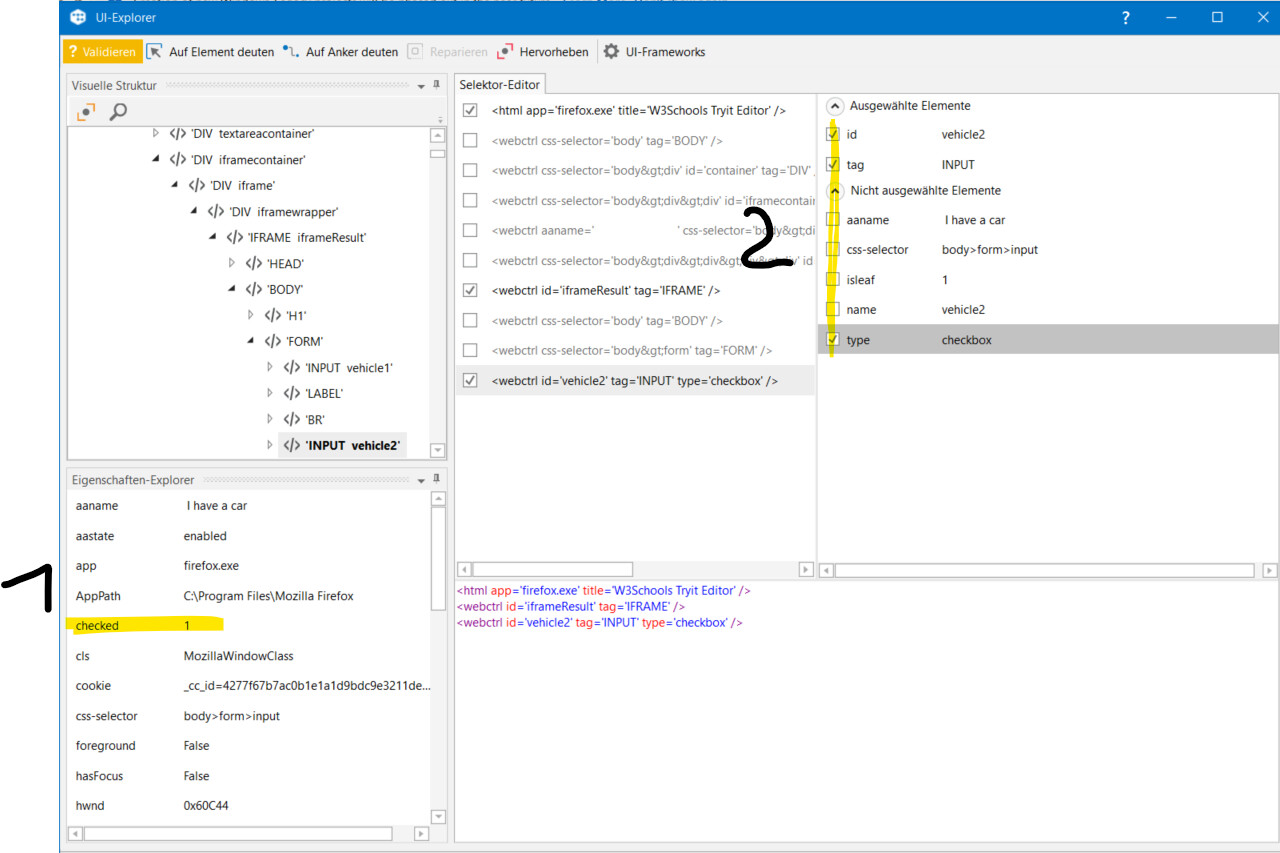This screenshot has width=1280, height=853.
Task: Click the 'isleaf' value '1' in attribute list
Action: pyautogui.click(x=945, y=280)
